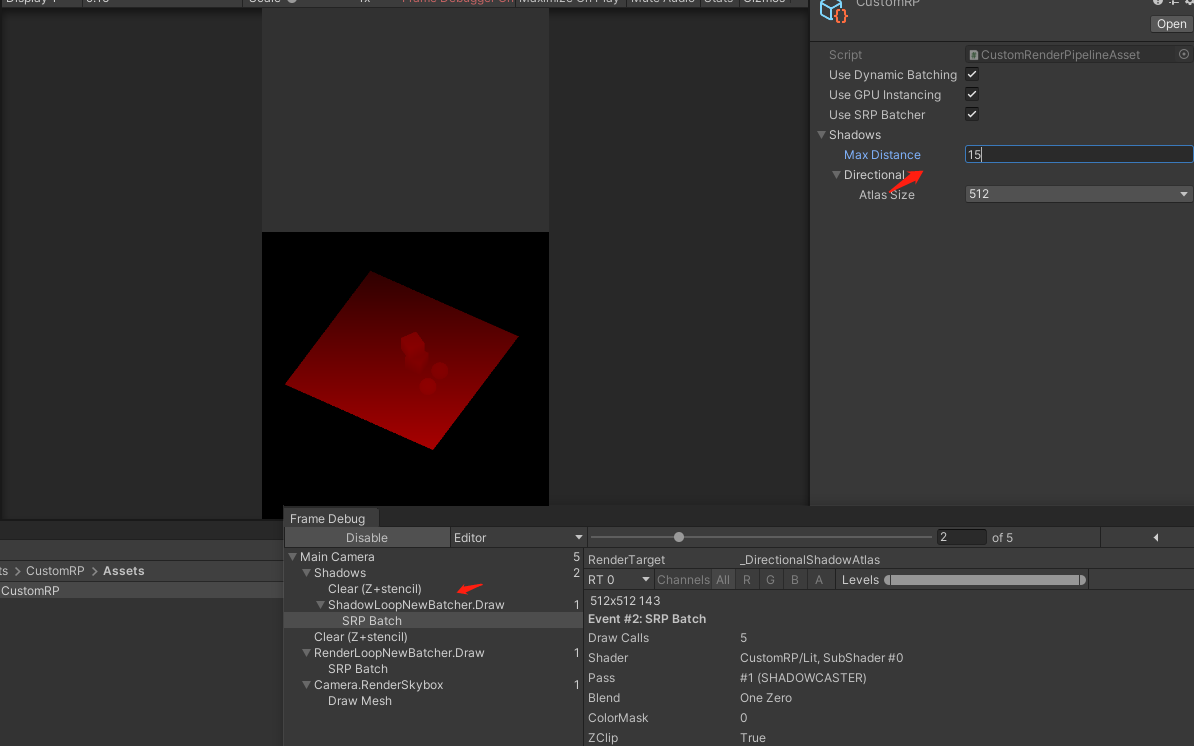Toggle Use Dynamic Batching checkbox
Image resolution: width=1194 pixels, height=746 pixels.
pyautogui.click(x=972, y=74)
